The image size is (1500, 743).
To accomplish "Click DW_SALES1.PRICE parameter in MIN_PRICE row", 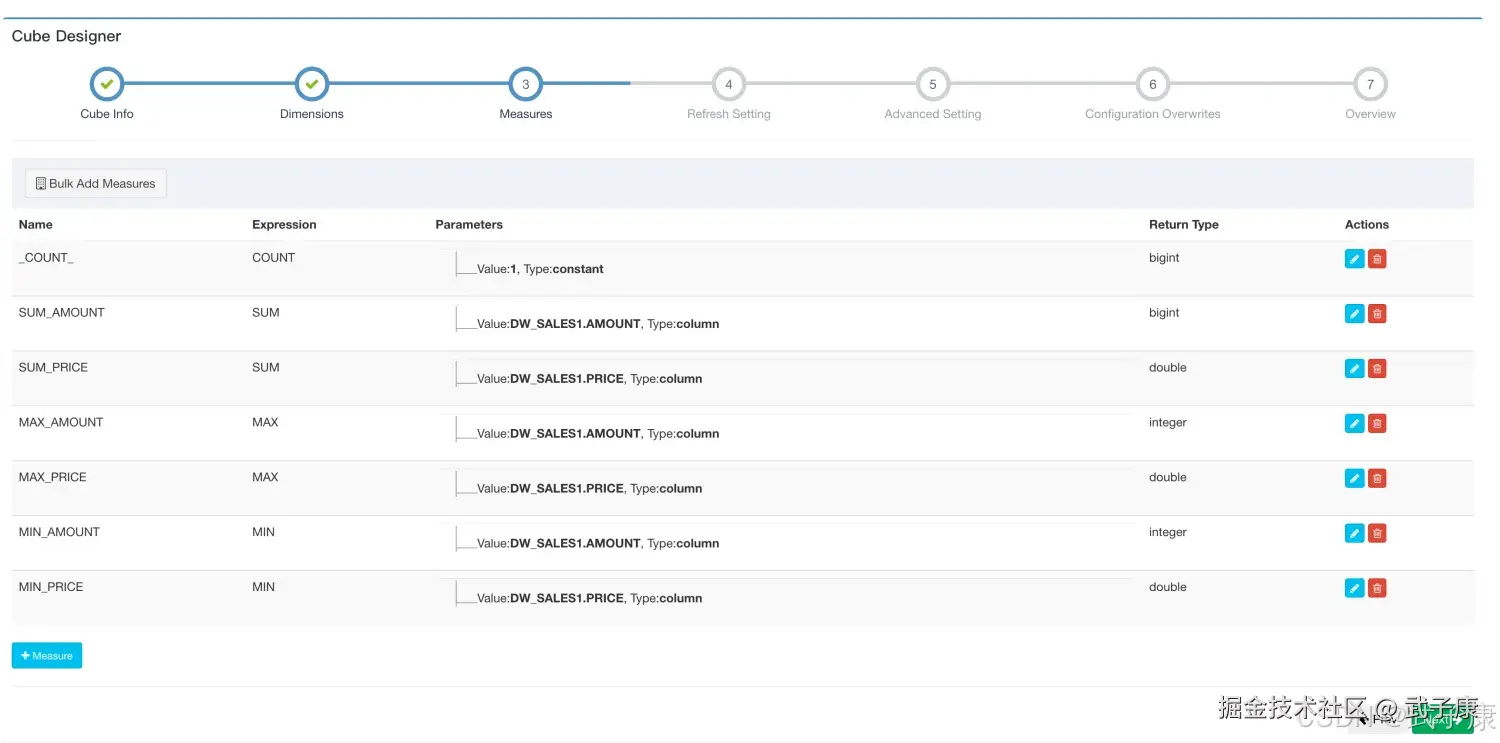I will tap(590, 599).
